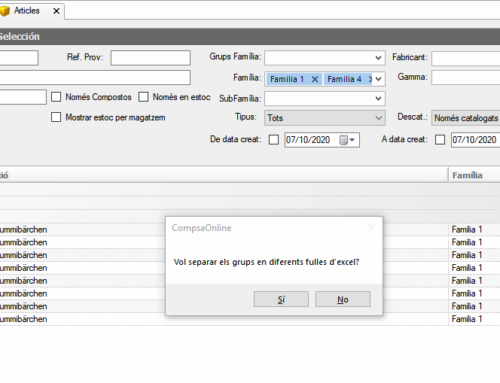This screenshot has width=500, height=383.
Task: Click the Grups Família label
Action: pos(235,57)
